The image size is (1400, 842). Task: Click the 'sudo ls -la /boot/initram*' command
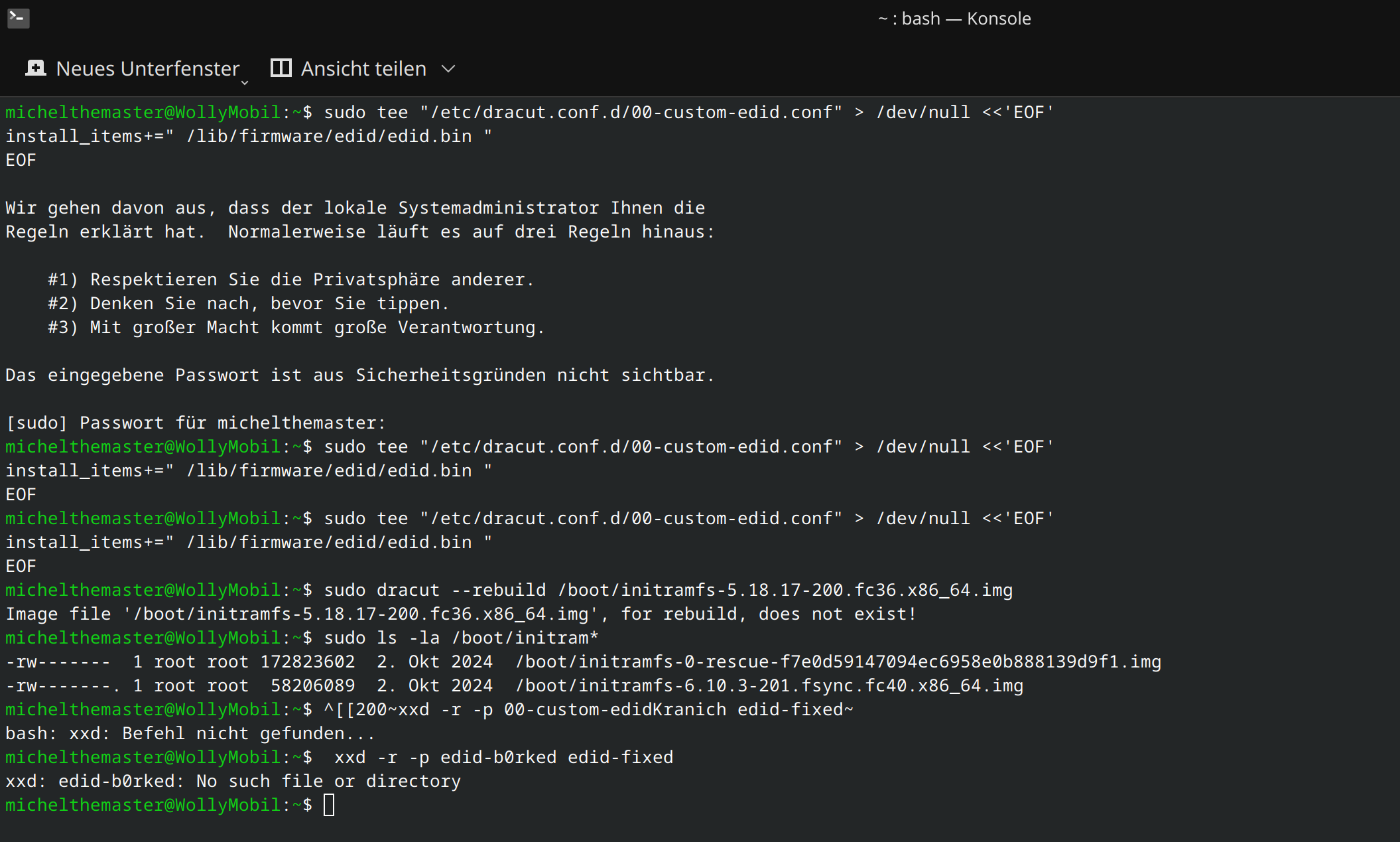(461, 638)
